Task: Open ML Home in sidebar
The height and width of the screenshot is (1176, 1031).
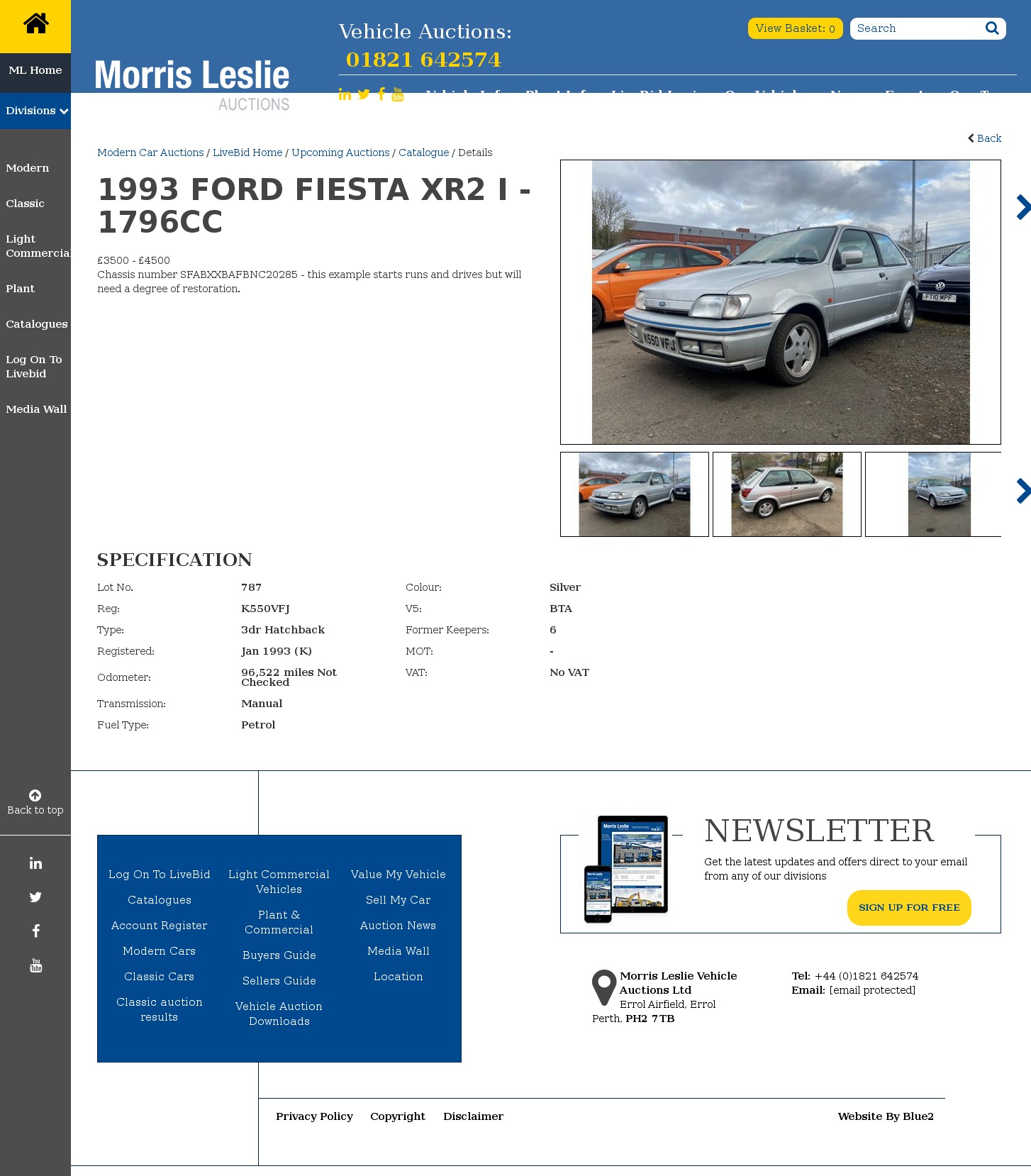Action: point(35,70)
